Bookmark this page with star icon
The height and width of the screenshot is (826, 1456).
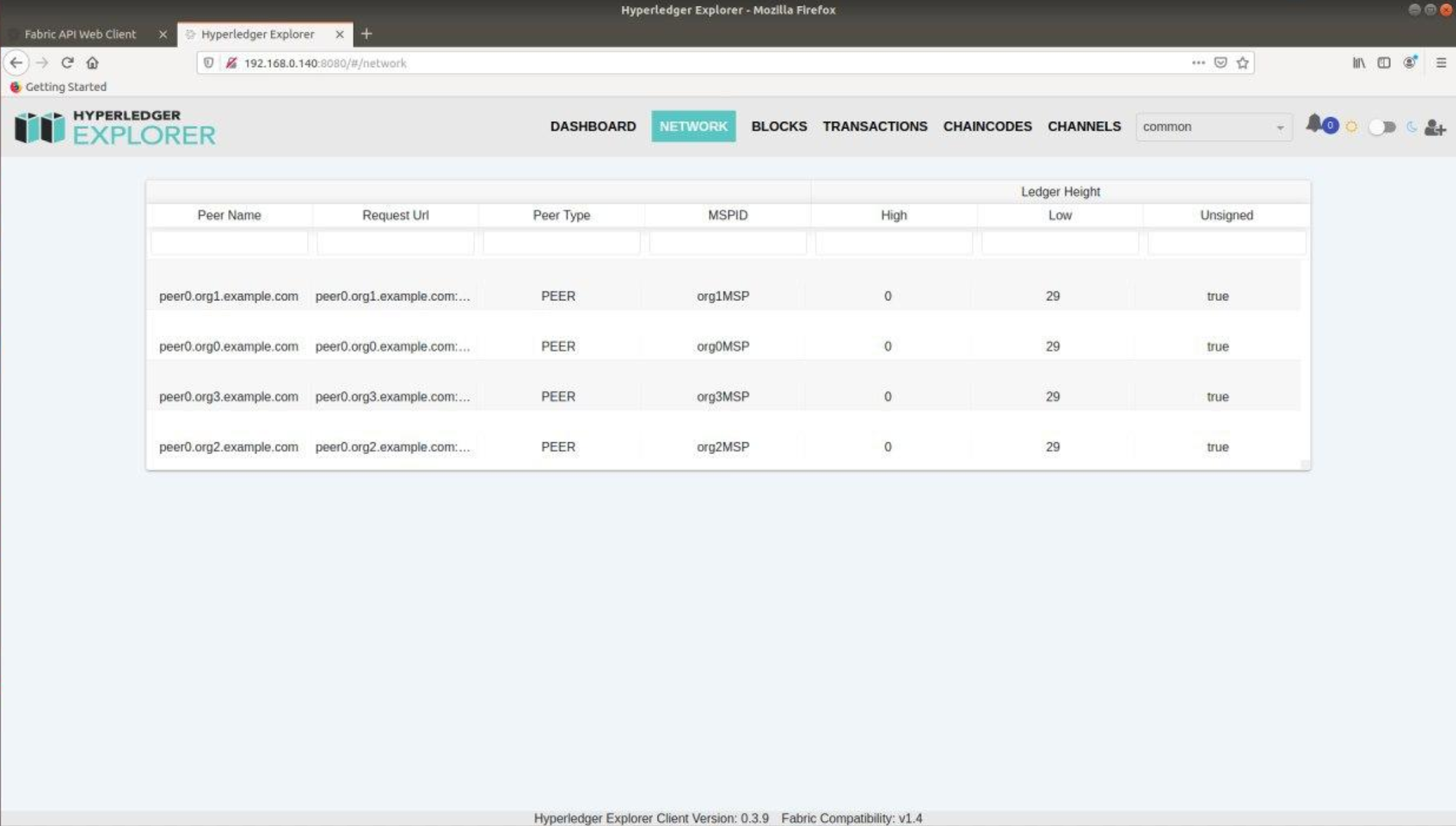[1242, 63]
